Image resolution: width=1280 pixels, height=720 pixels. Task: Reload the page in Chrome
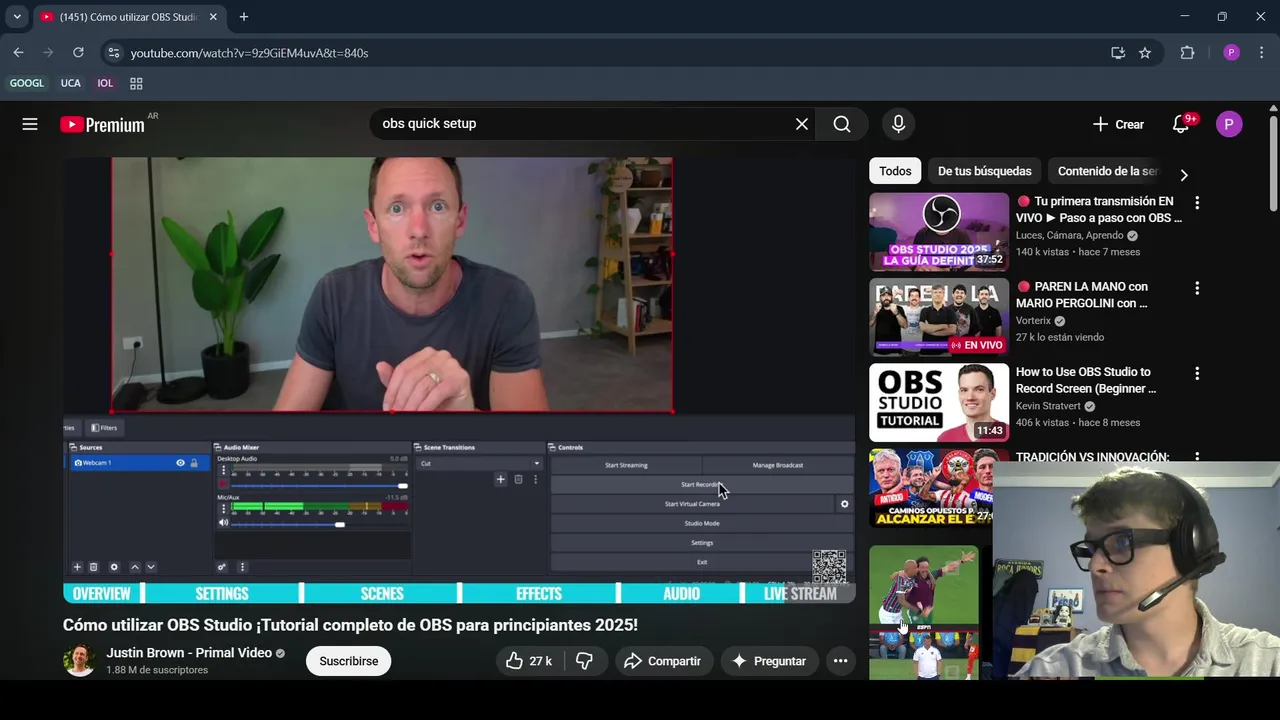click(x=78, y=52)
